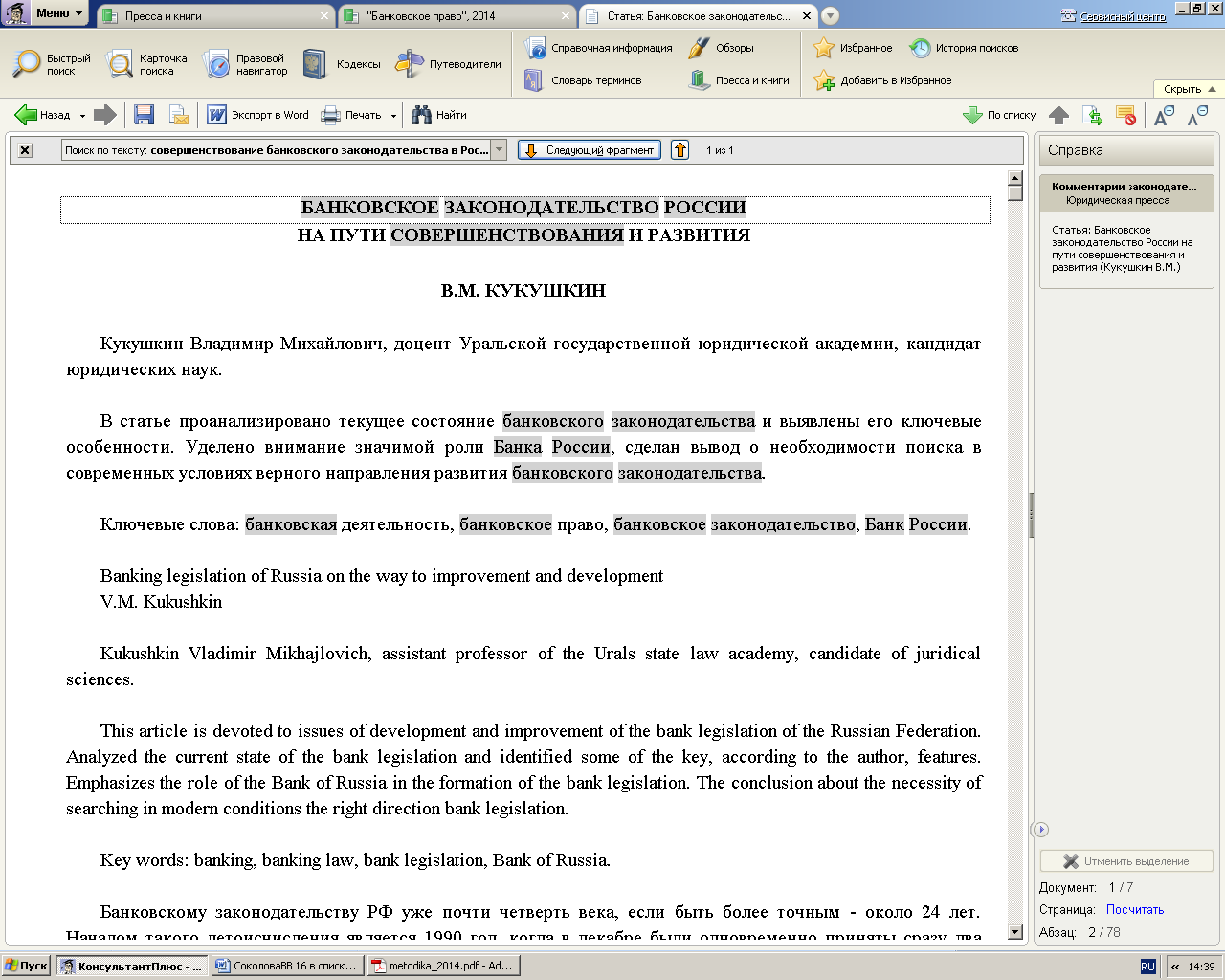This screenshot has height=980, width=1225.
Task: Export document to Word
Action: click(x=257, y=115)
